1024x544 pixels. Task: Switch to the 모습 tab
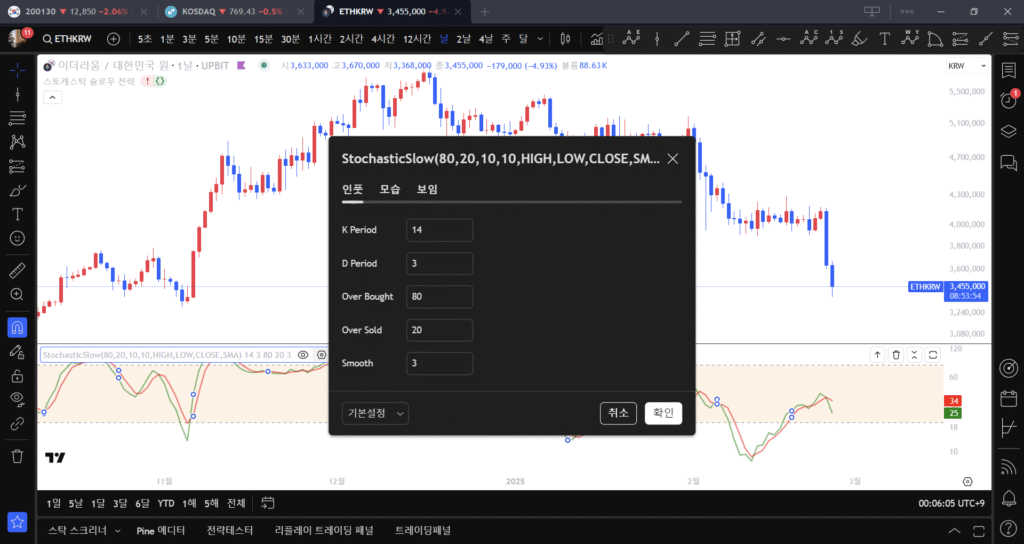[390, 189]
